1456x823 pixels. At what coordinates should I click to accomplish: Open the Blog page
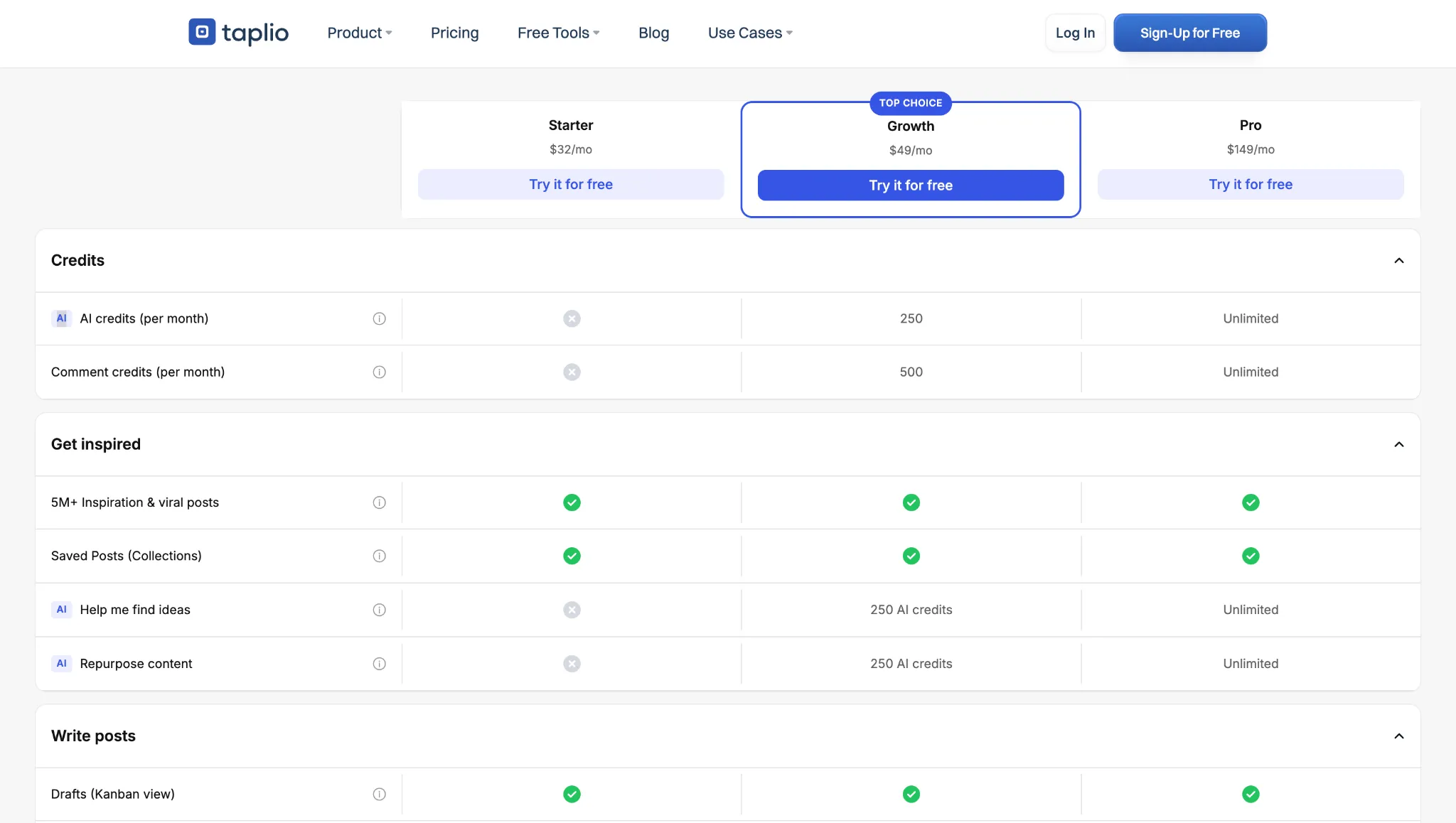654,33
